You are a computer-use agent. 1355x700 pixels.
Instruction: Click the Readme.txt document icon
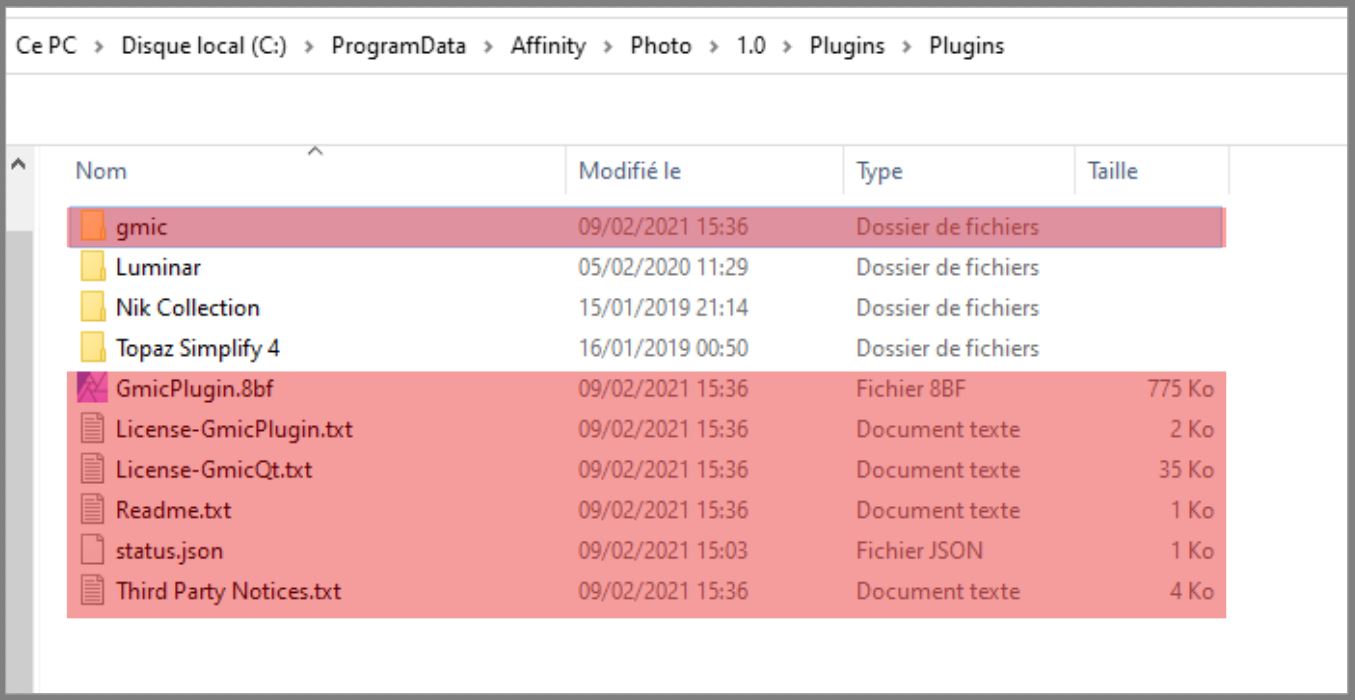point(92,511)
